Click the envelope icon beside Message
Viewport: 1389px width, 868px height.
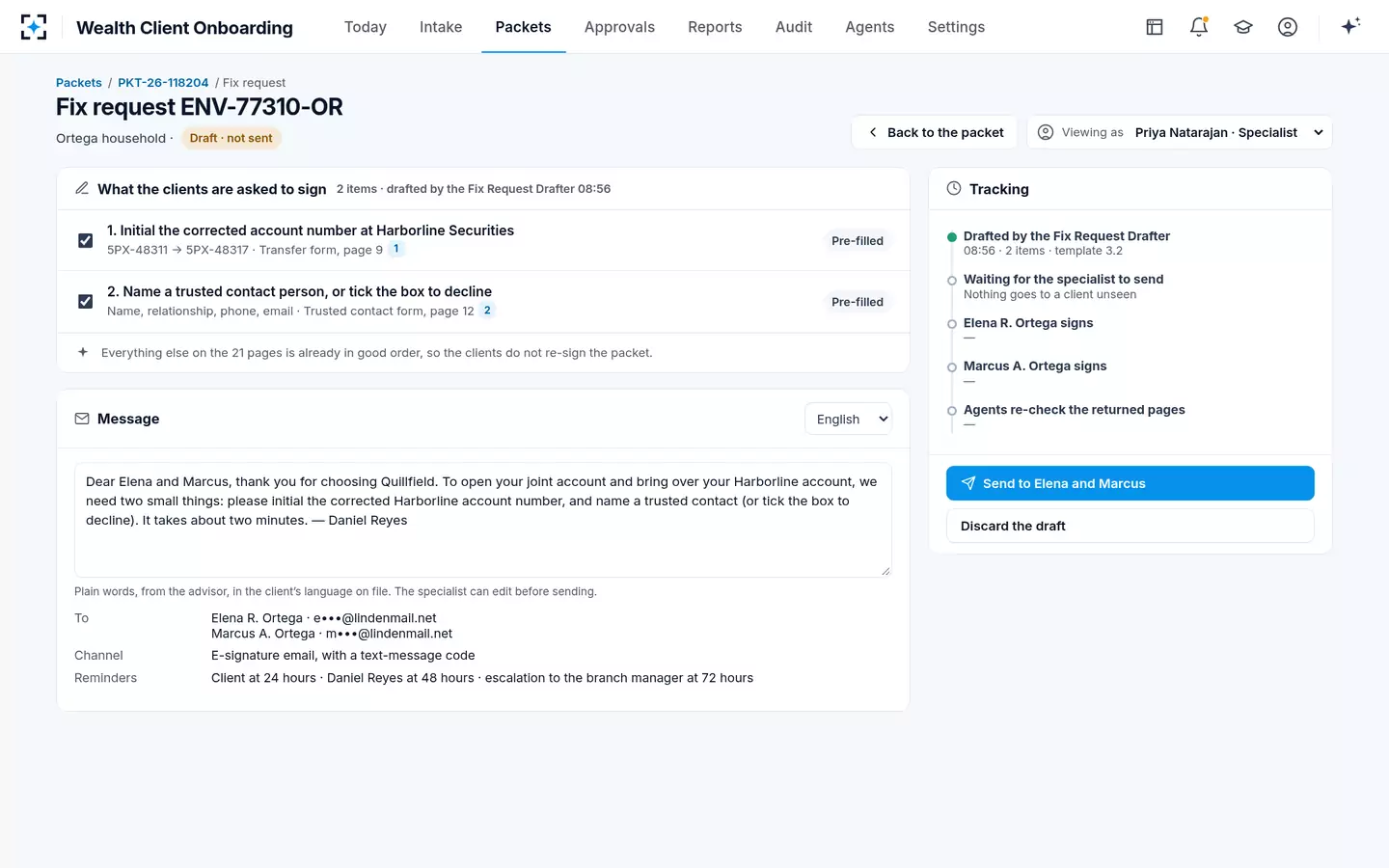pos(82,419)
